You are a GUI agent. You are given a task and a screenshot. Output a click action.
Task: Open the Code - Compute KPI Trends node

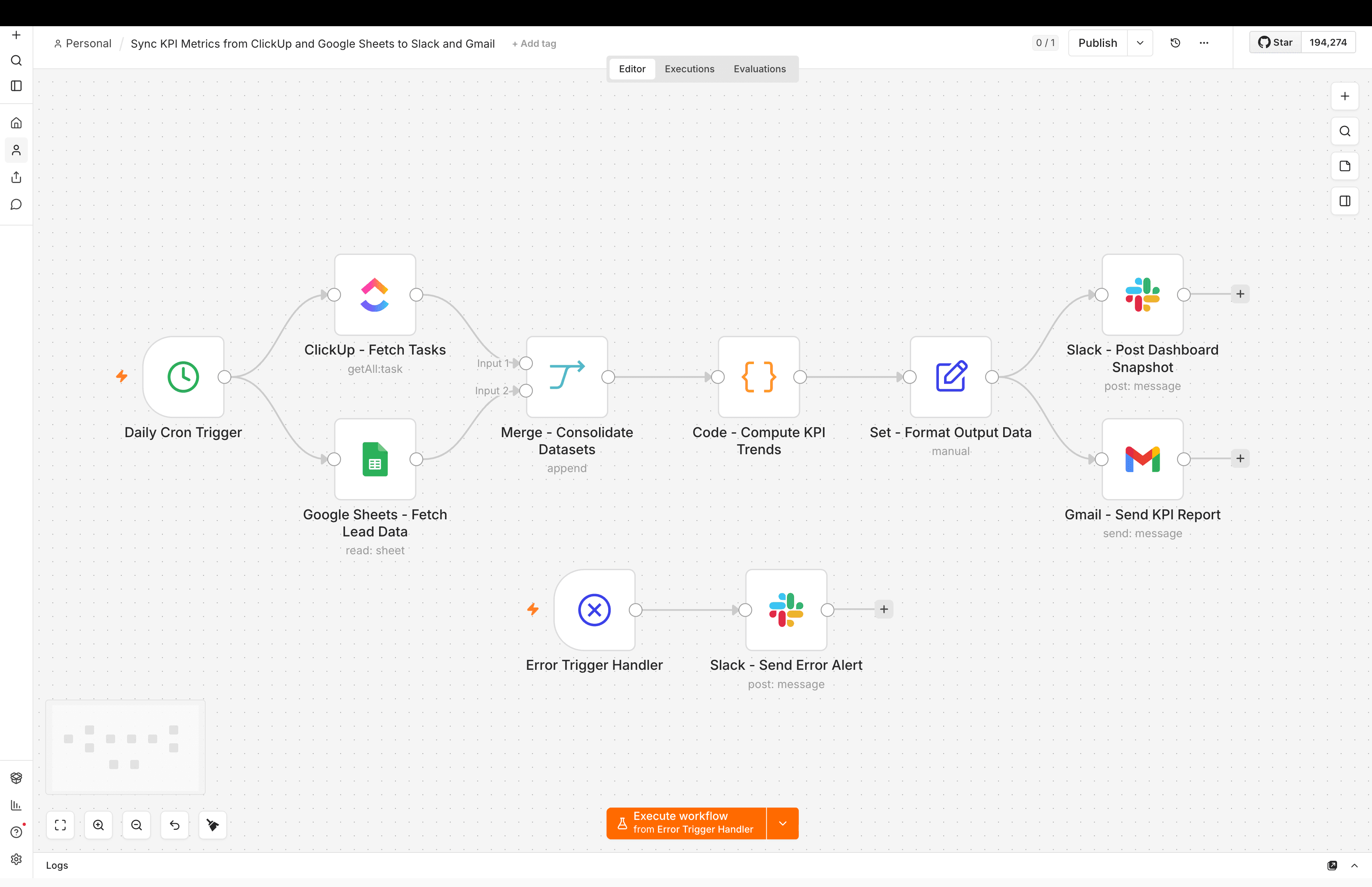[759, 377]
